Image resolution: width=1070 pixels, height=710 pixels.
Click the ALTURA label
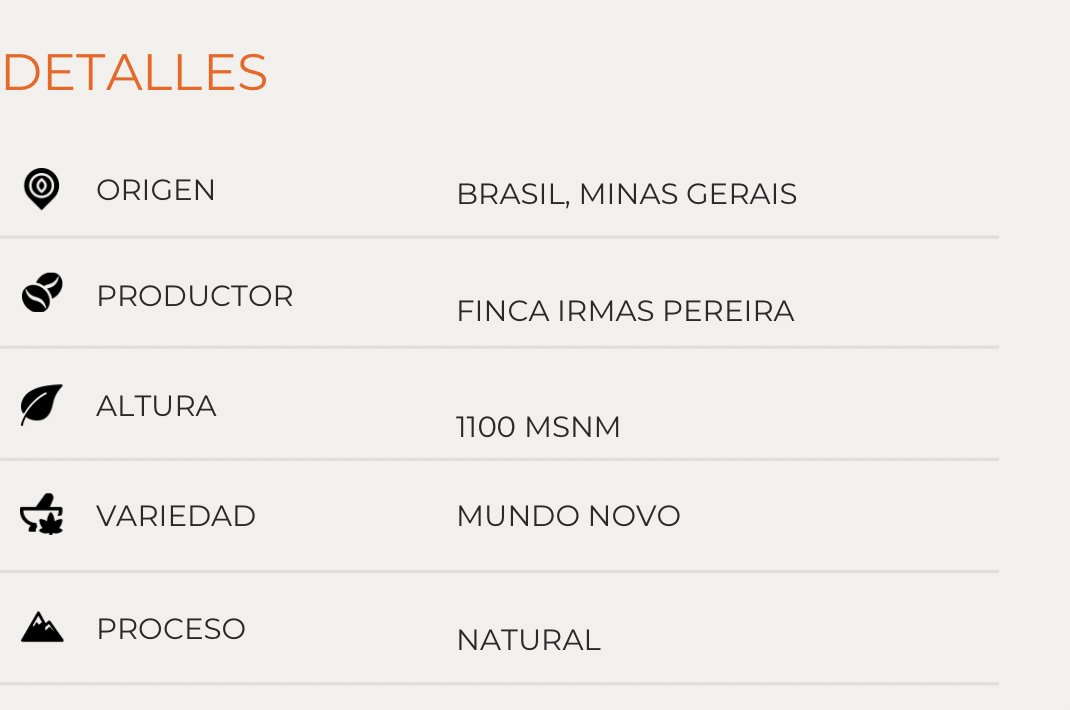(156, 406)
